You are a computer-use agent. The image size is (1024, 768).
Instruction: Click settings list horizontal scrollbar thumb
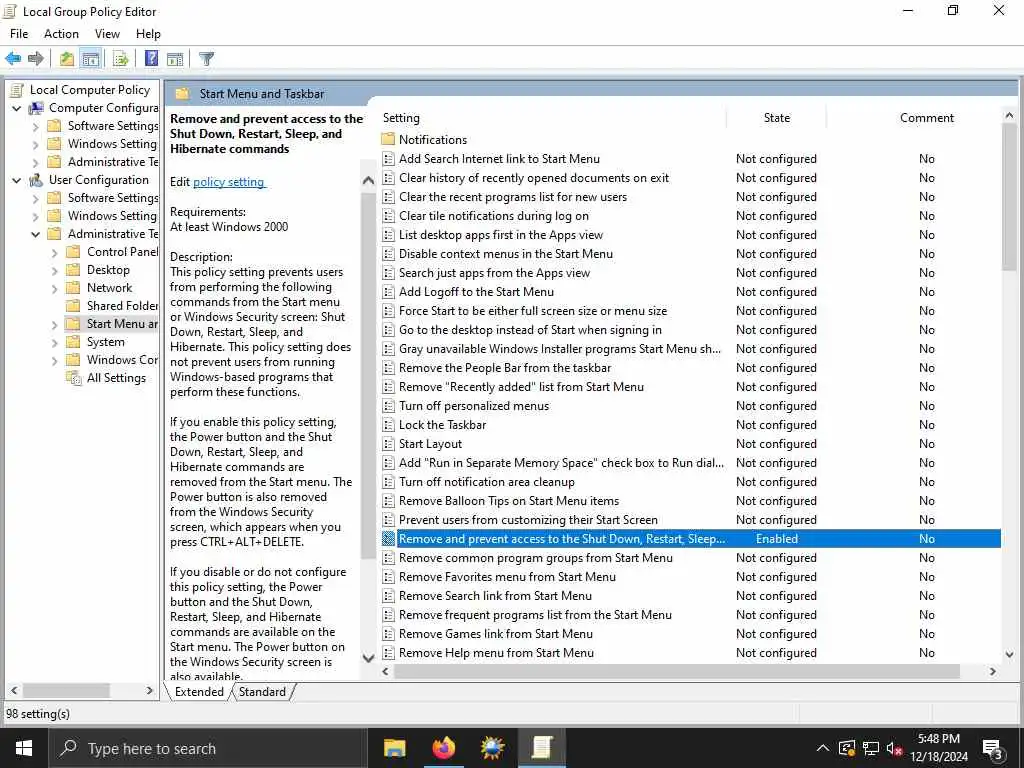click(676, 671)
